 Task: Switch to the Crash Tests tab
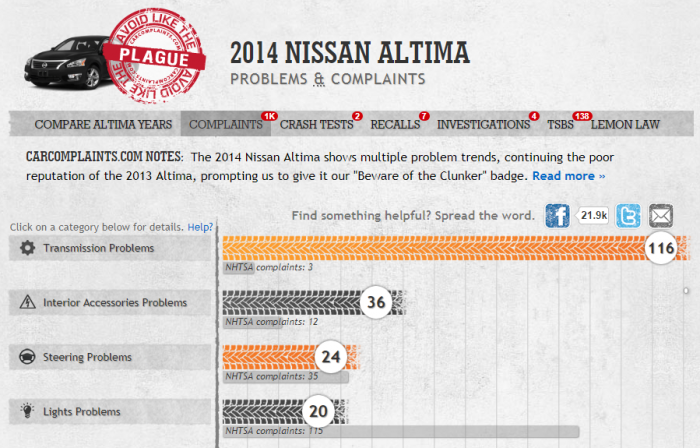point(316,125)
